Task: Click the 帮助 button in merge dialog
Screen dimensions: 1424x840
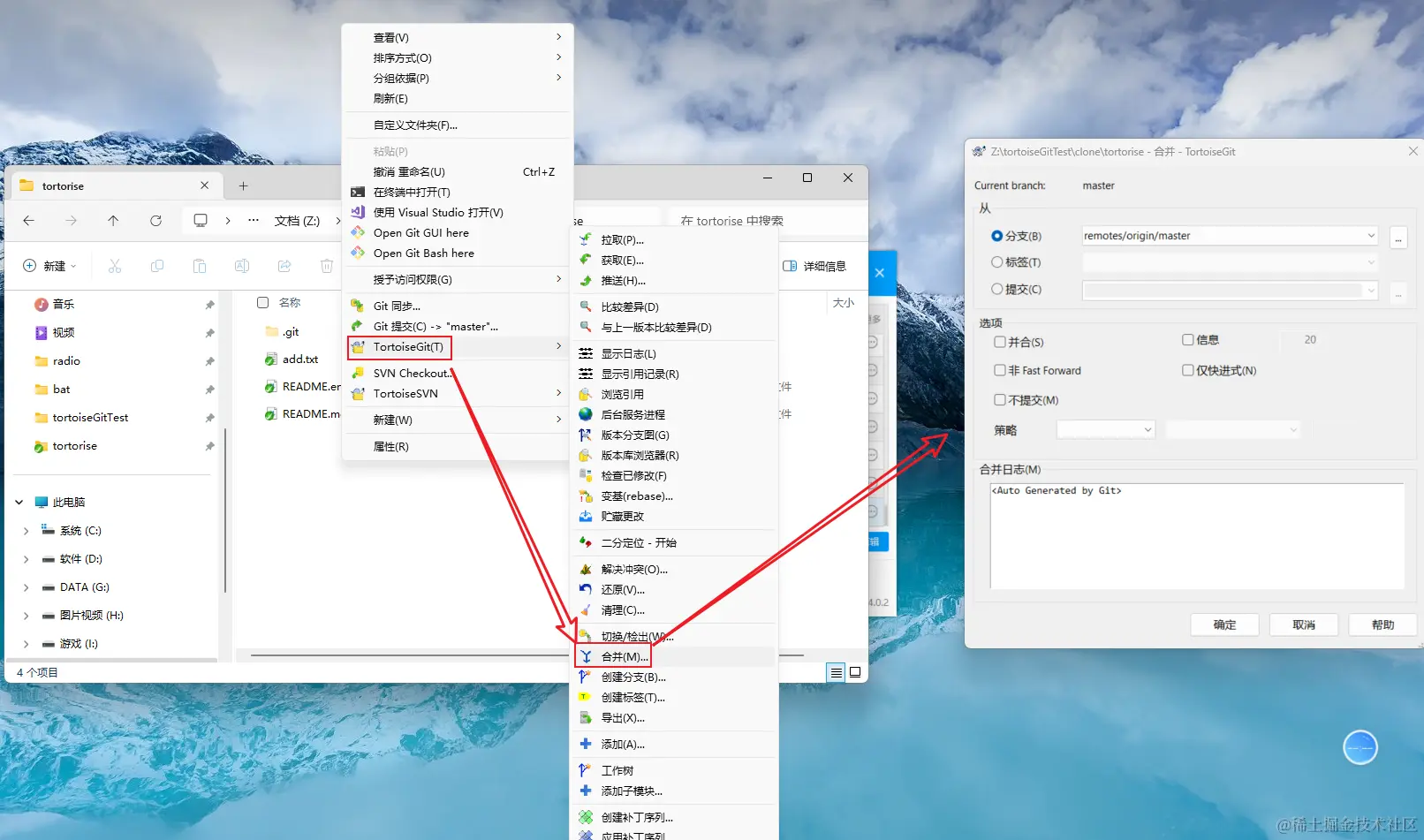Action: pyautogui.click(x=1382, y=624)
